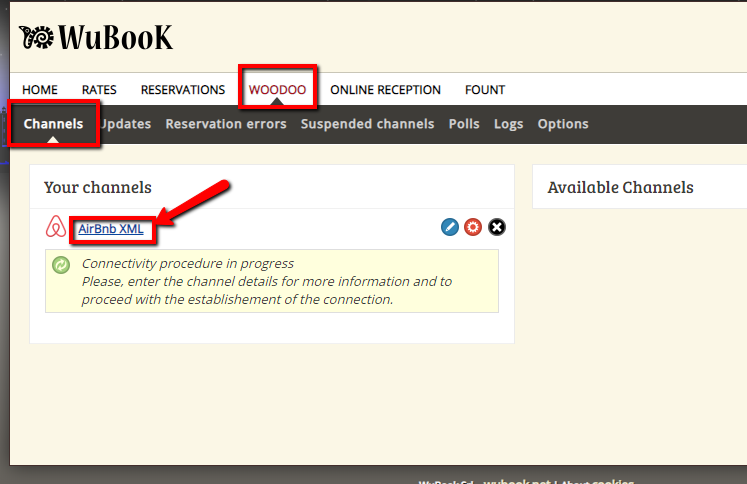Open the FOUNT menu
The height and width of the screenshot is (484, 747).
click(x=485, y=90)
